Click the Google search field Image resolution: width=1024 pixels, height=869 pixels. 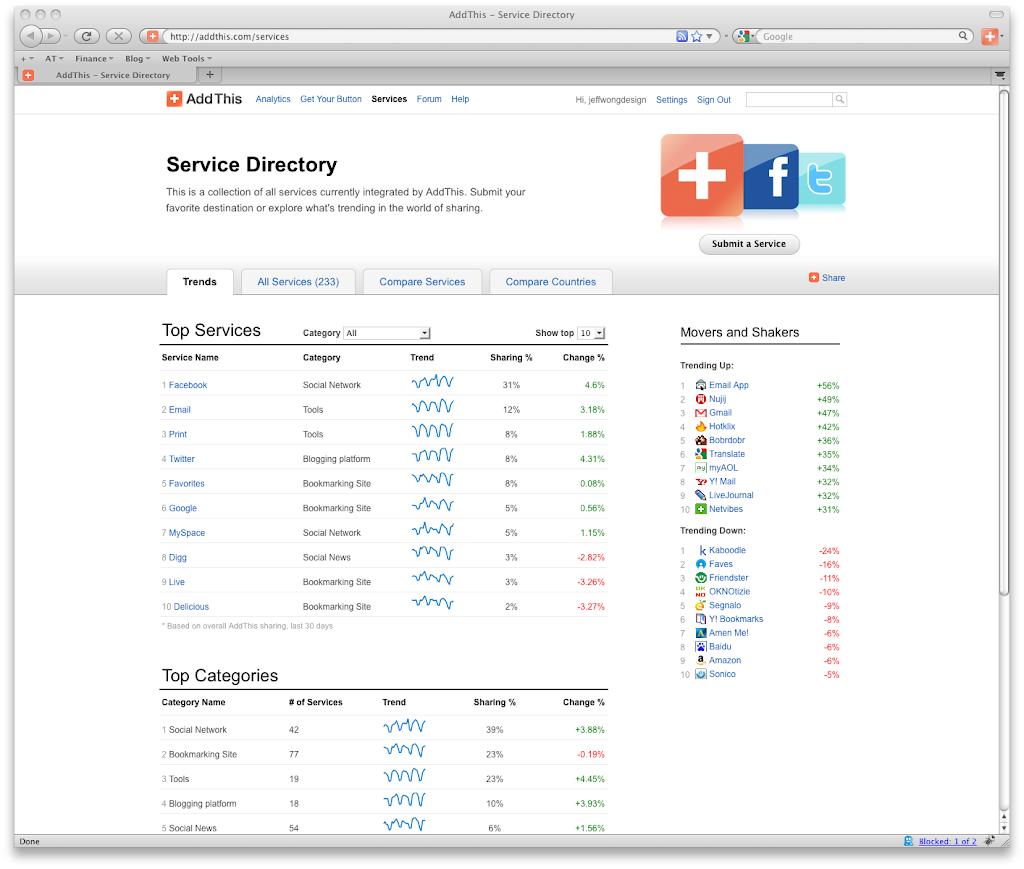pyautogui.click(x=858, y=37)
